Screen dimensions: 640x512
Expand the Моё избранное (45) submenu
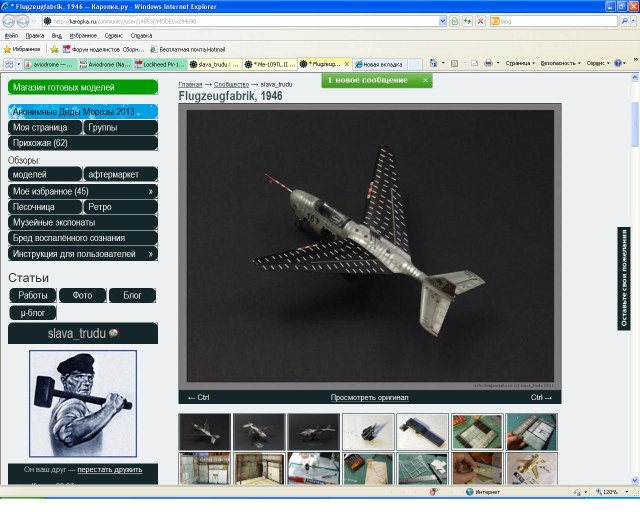click(150, 191)
